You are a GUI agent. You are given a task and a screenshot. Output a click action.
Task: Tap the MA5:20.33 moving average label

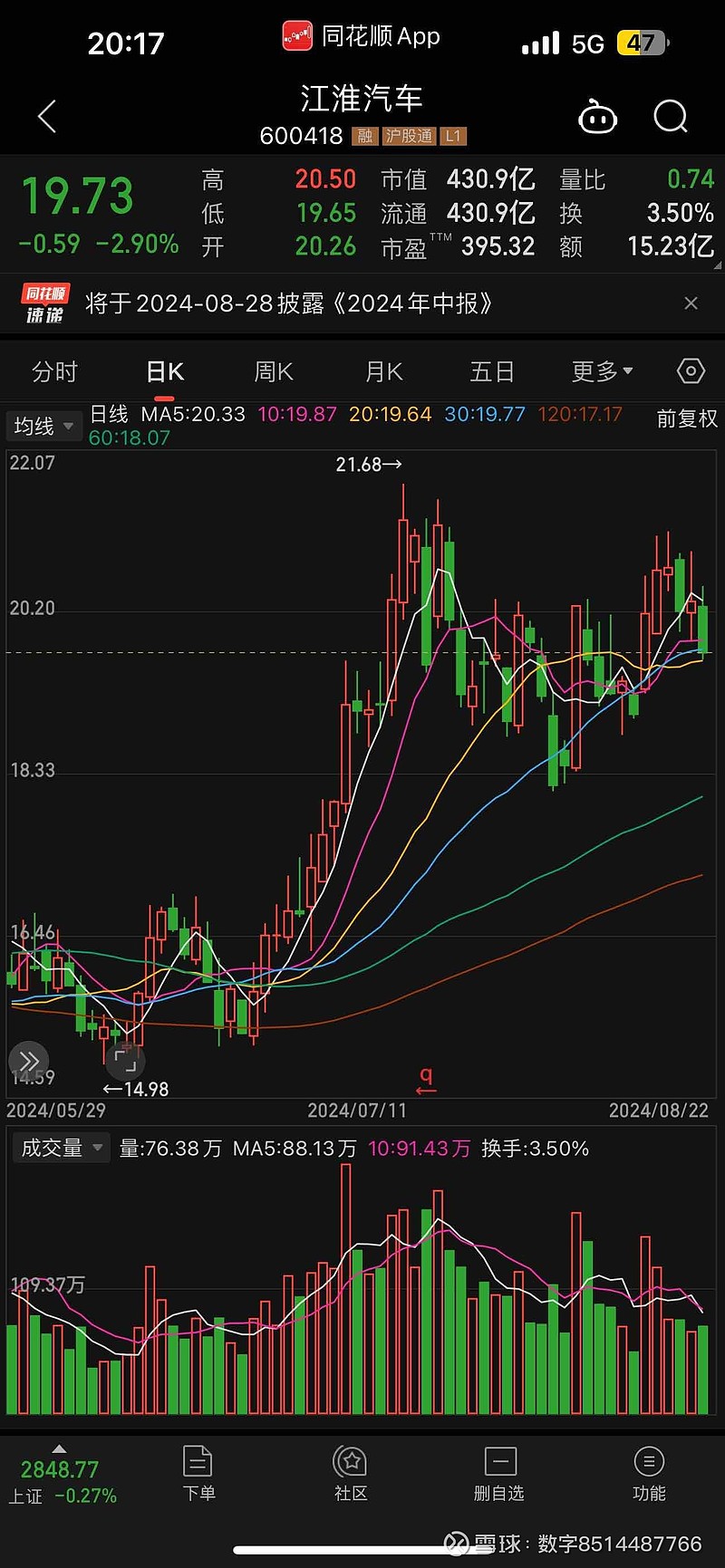pos(193,414)
